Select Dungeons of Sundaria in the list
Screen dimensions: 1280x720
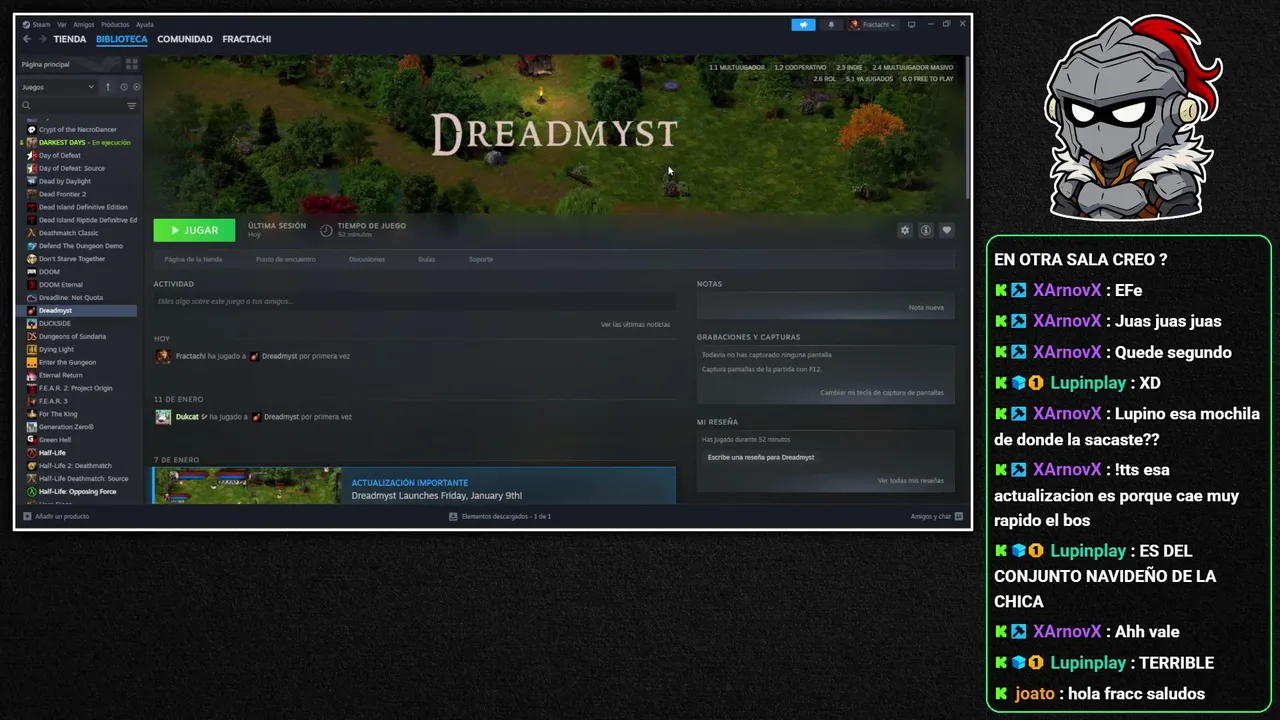[72, 336]
